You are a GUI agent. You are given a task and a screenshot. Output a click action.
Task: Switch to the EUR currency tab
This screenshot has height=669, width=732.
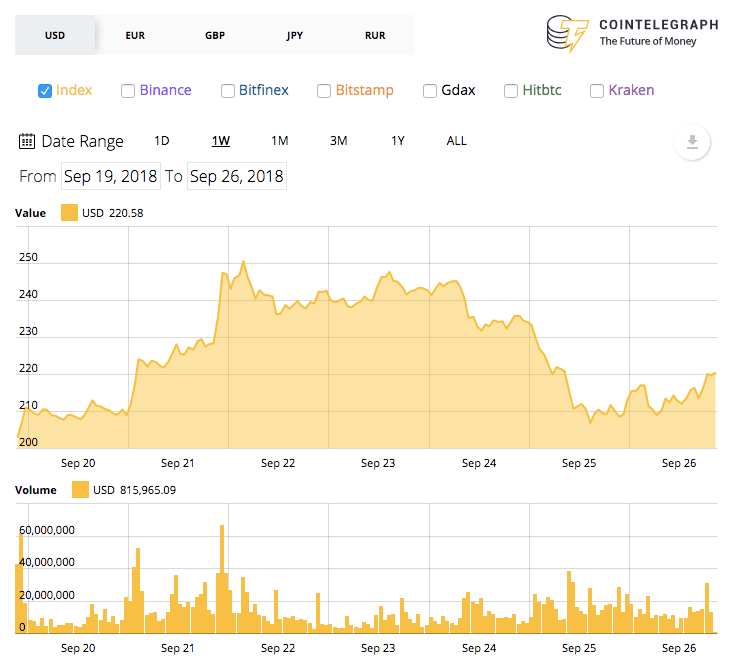[135, 35]
